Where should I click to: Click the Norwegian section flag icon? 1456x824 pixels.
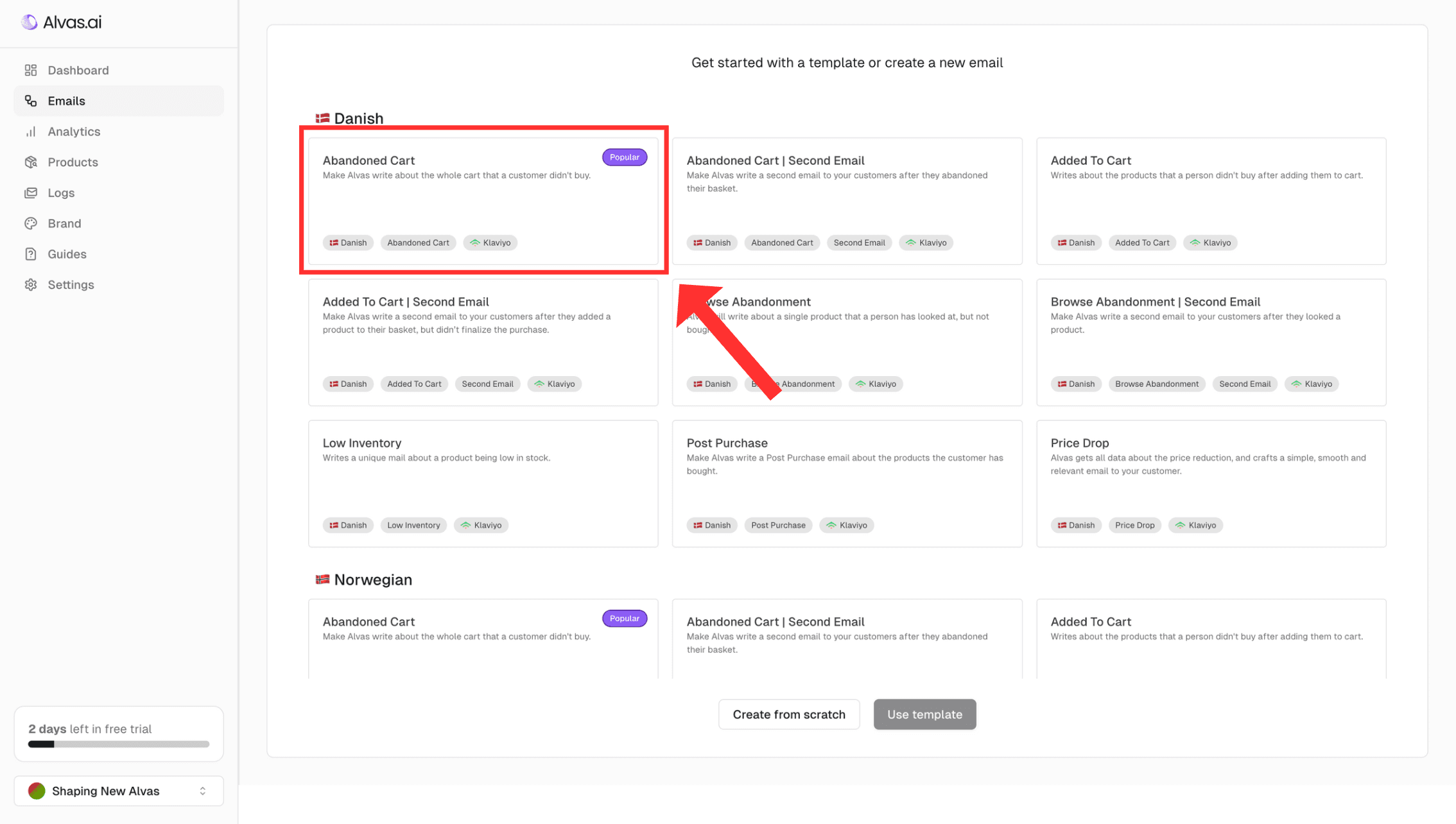click(322, 579)
